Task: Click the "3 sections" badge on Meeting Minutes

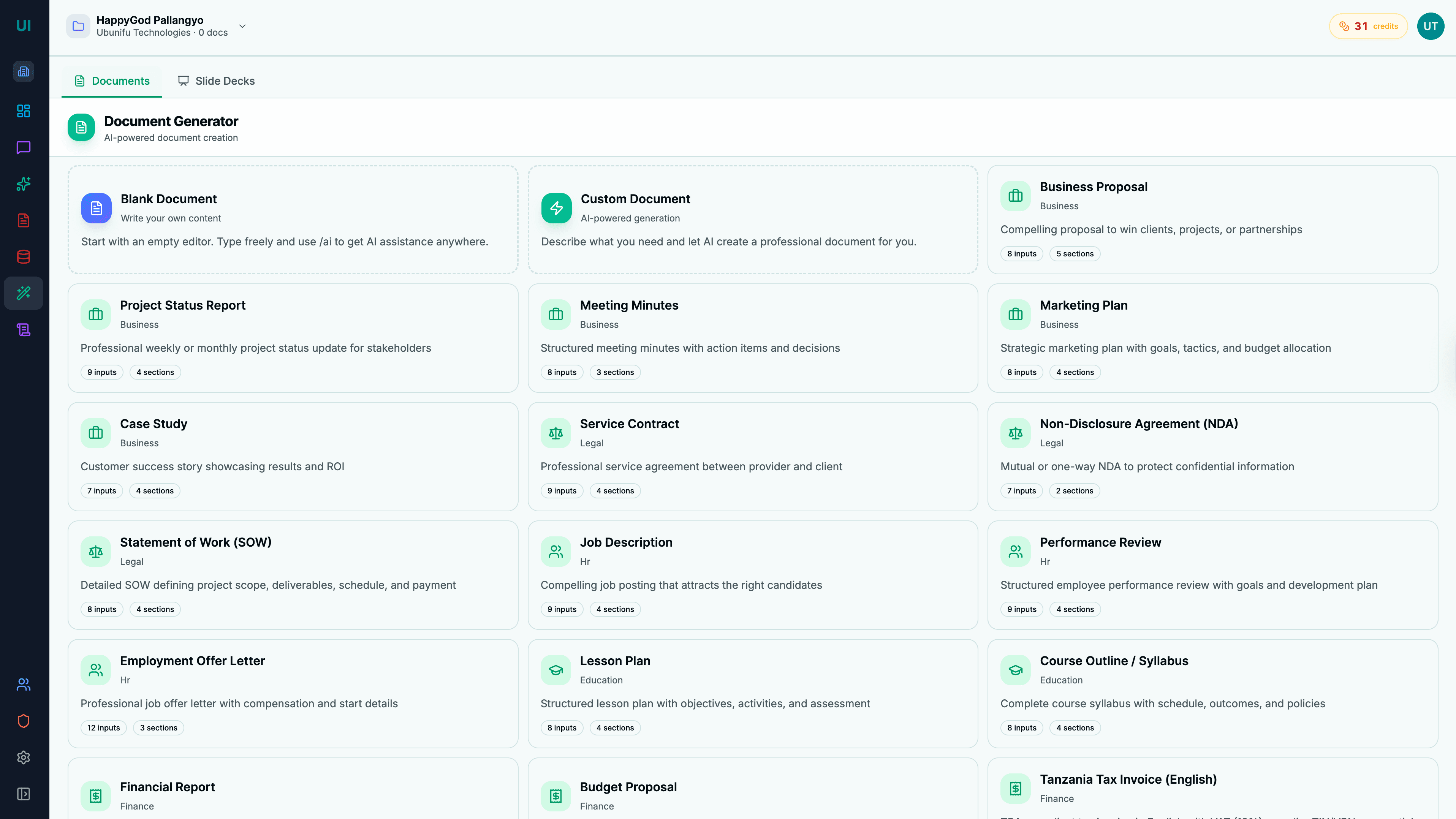Action: click(x=615, y=373)
